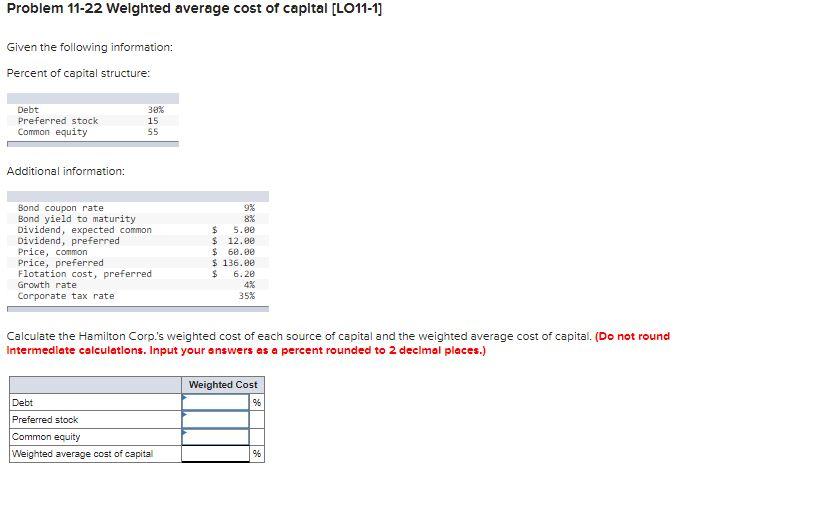This screenshot has height=518, width=818.
Task: Click the '4%' growth rate value
Action: pyautogui.click(x=249, y=285)
